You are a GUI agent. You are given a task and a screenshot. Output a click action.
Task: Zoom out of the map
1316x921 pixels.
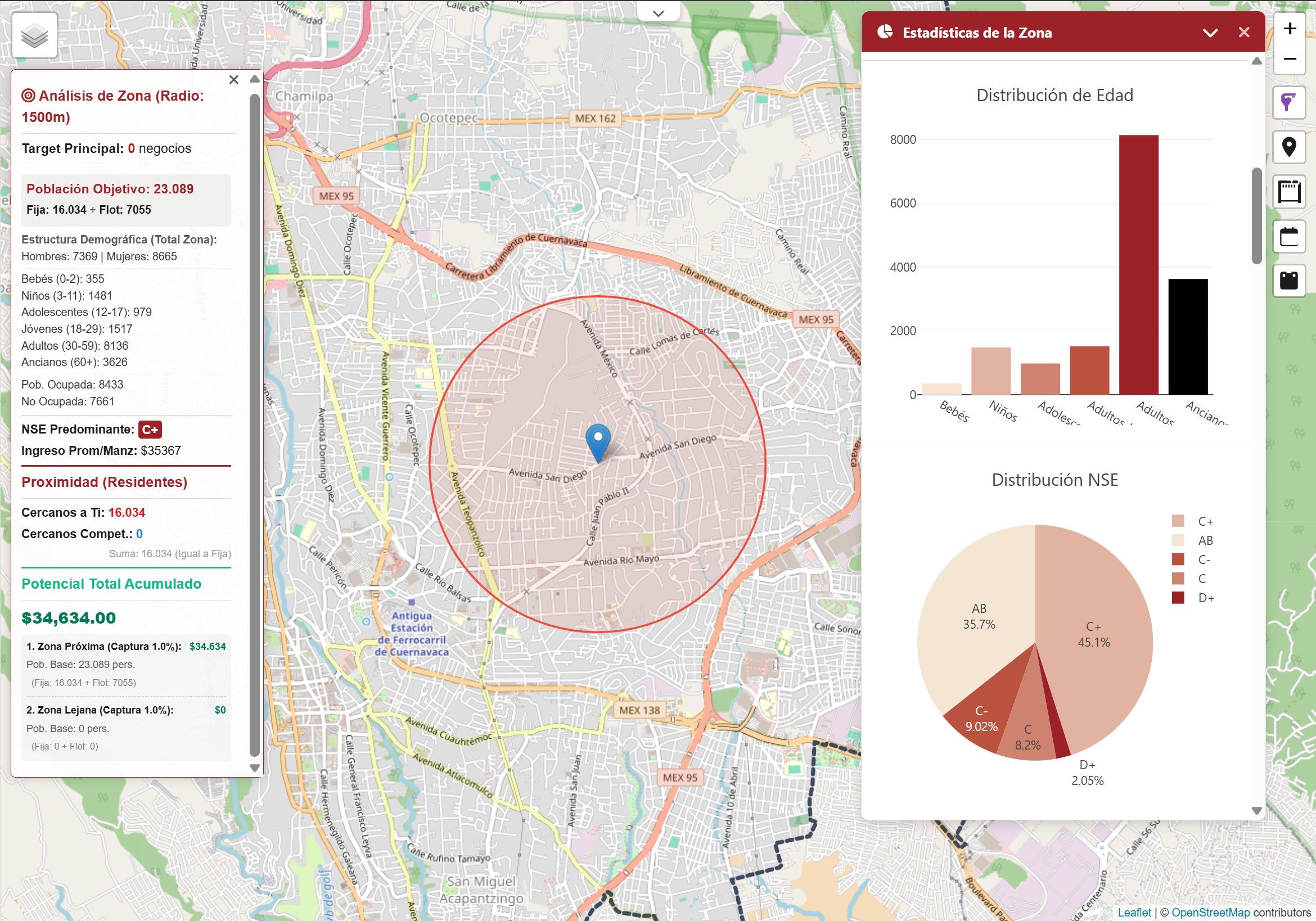pos(1289,58)
